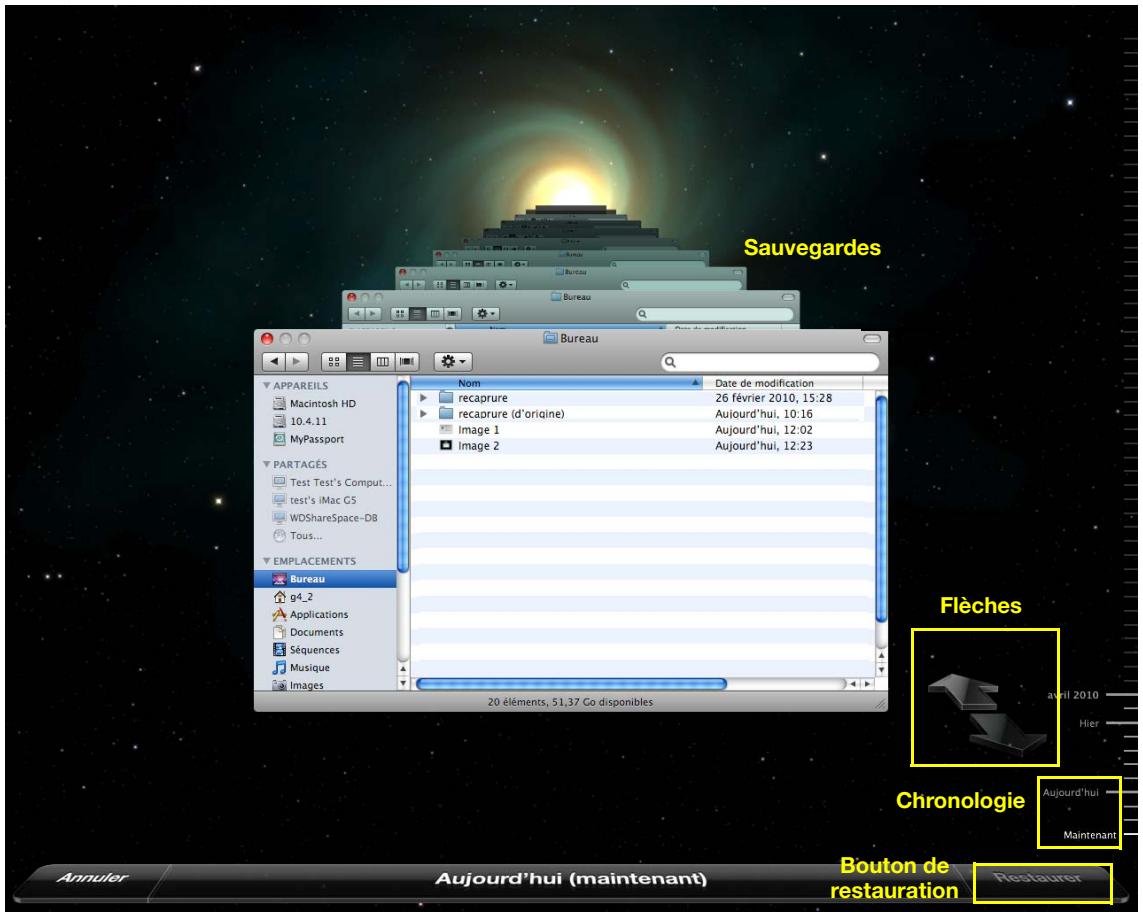Viewport: 1143px width, 912px height.
Task: Click the sidebar scroll down arrow
Action: 403,684
